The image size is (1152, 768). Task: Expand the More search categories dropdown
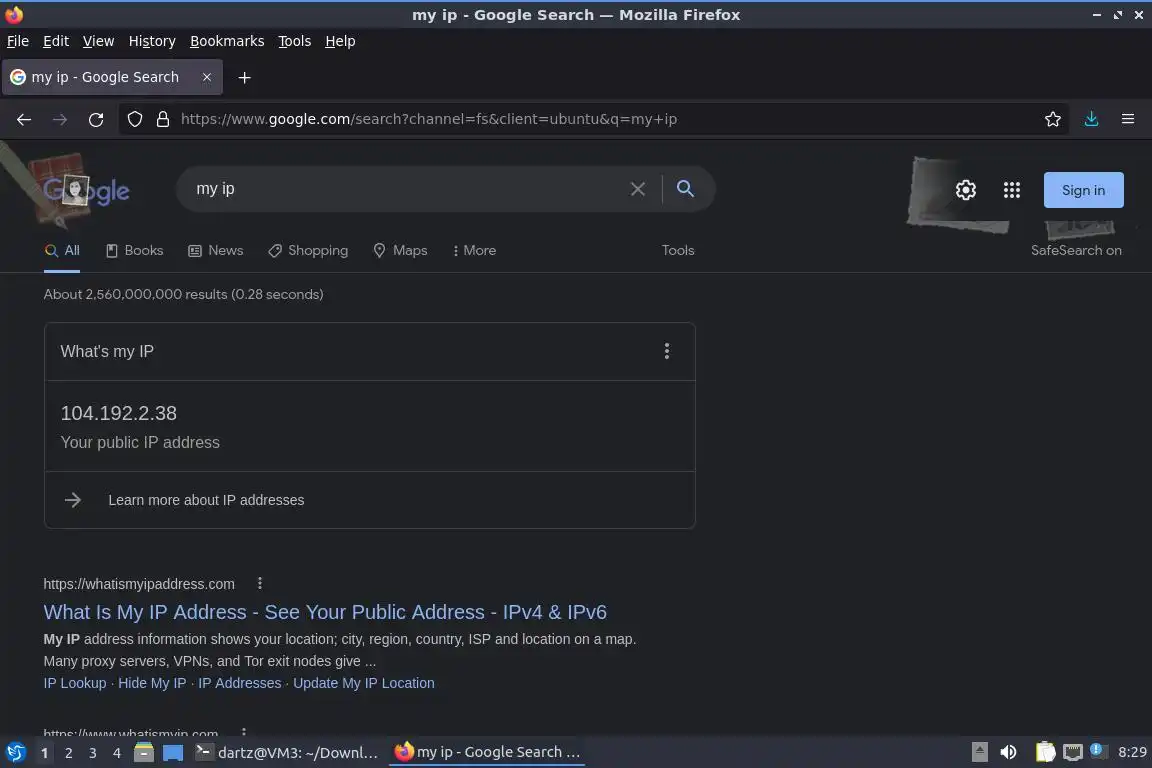click(474, 251)
